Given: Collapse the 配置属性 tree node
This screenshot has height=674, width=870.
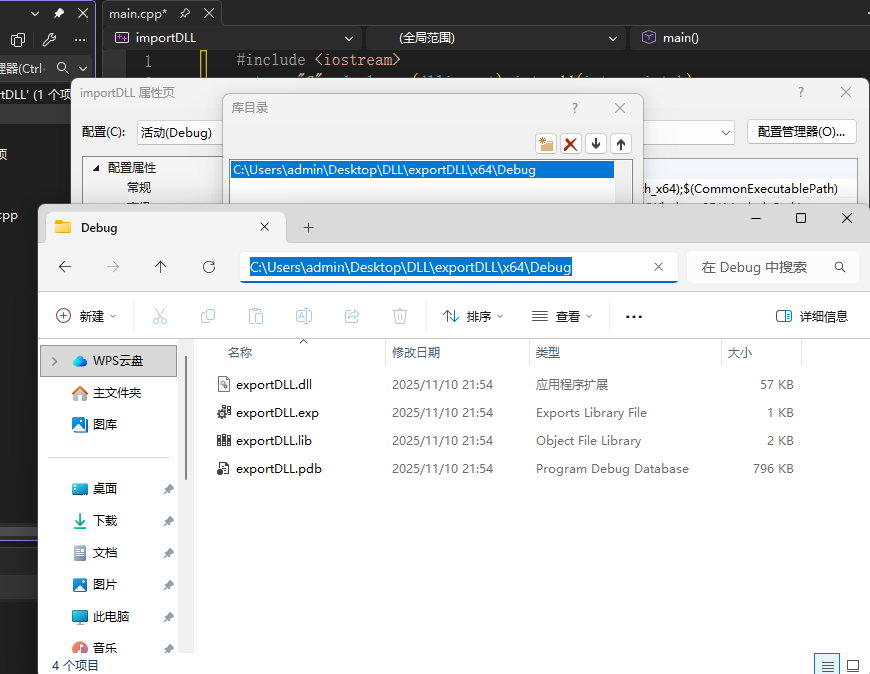Looking at the screenshot, I should [96, 168].
